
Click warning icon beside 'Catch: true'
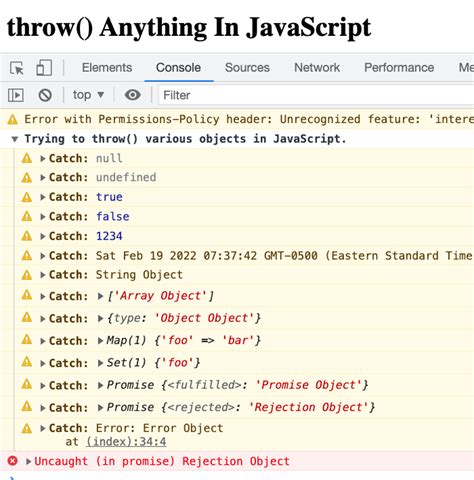point(27,197)
